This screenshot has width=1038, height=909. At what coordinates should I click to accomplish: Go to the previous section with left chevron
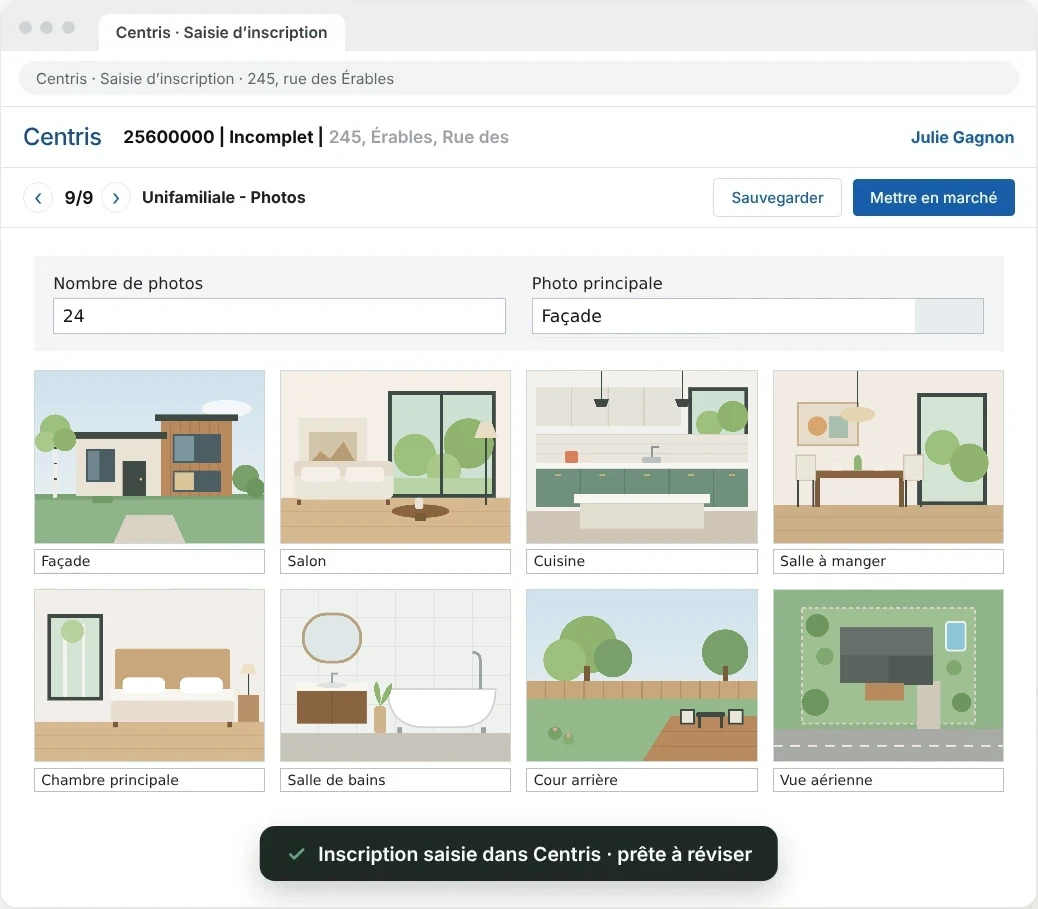click(38, 198)
